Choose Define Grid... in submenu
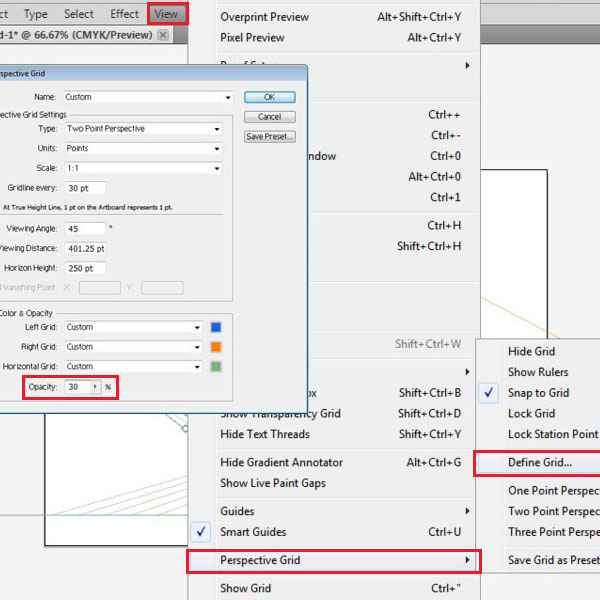 (539, 463)
